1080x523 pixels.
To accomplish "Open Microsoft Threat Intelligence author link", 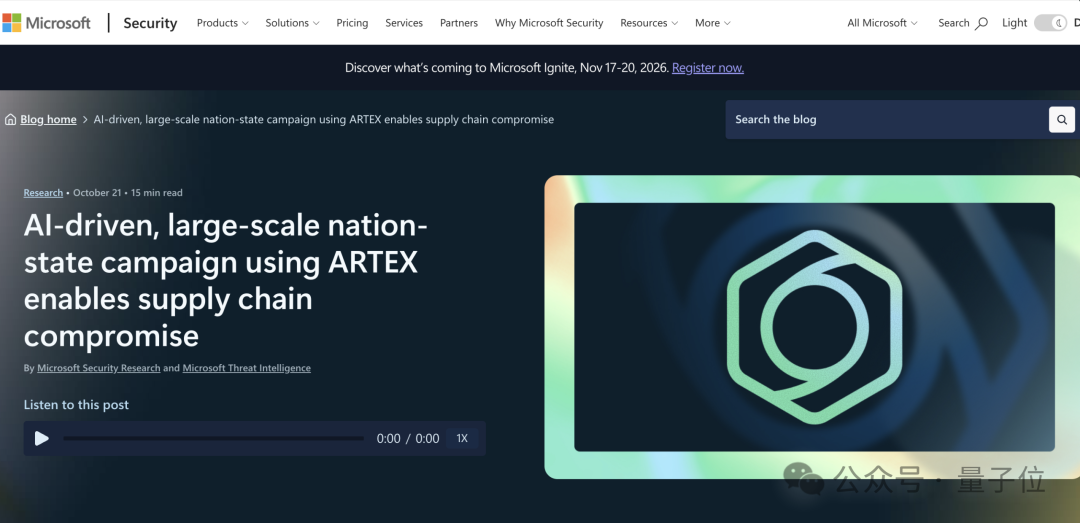I will 247,368.
